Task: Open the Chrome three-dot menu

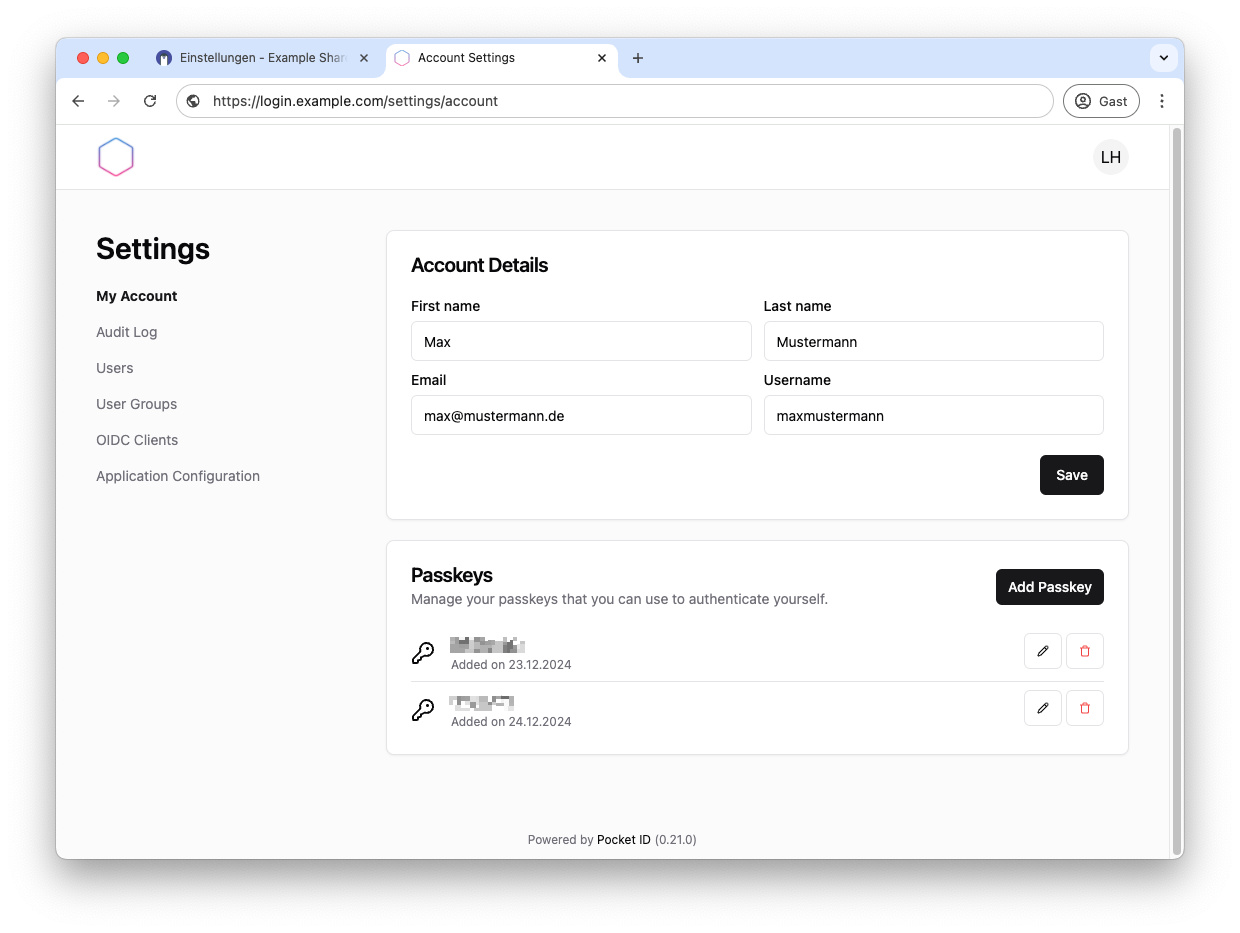Action: 1162,101
